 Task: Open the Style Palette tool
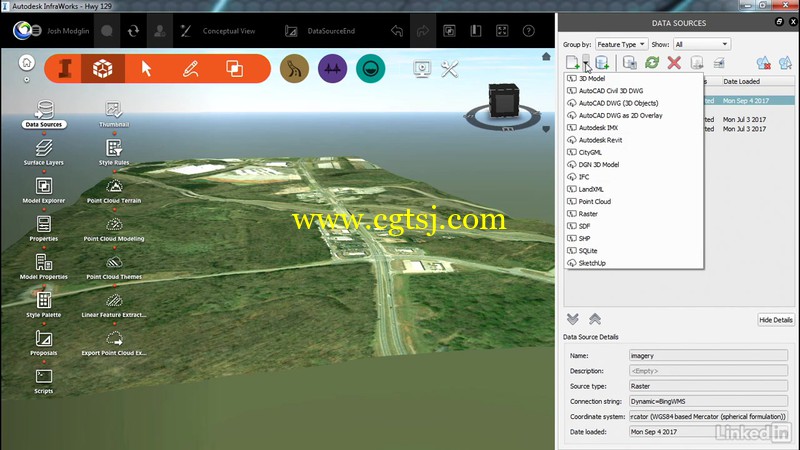[44, 305]
